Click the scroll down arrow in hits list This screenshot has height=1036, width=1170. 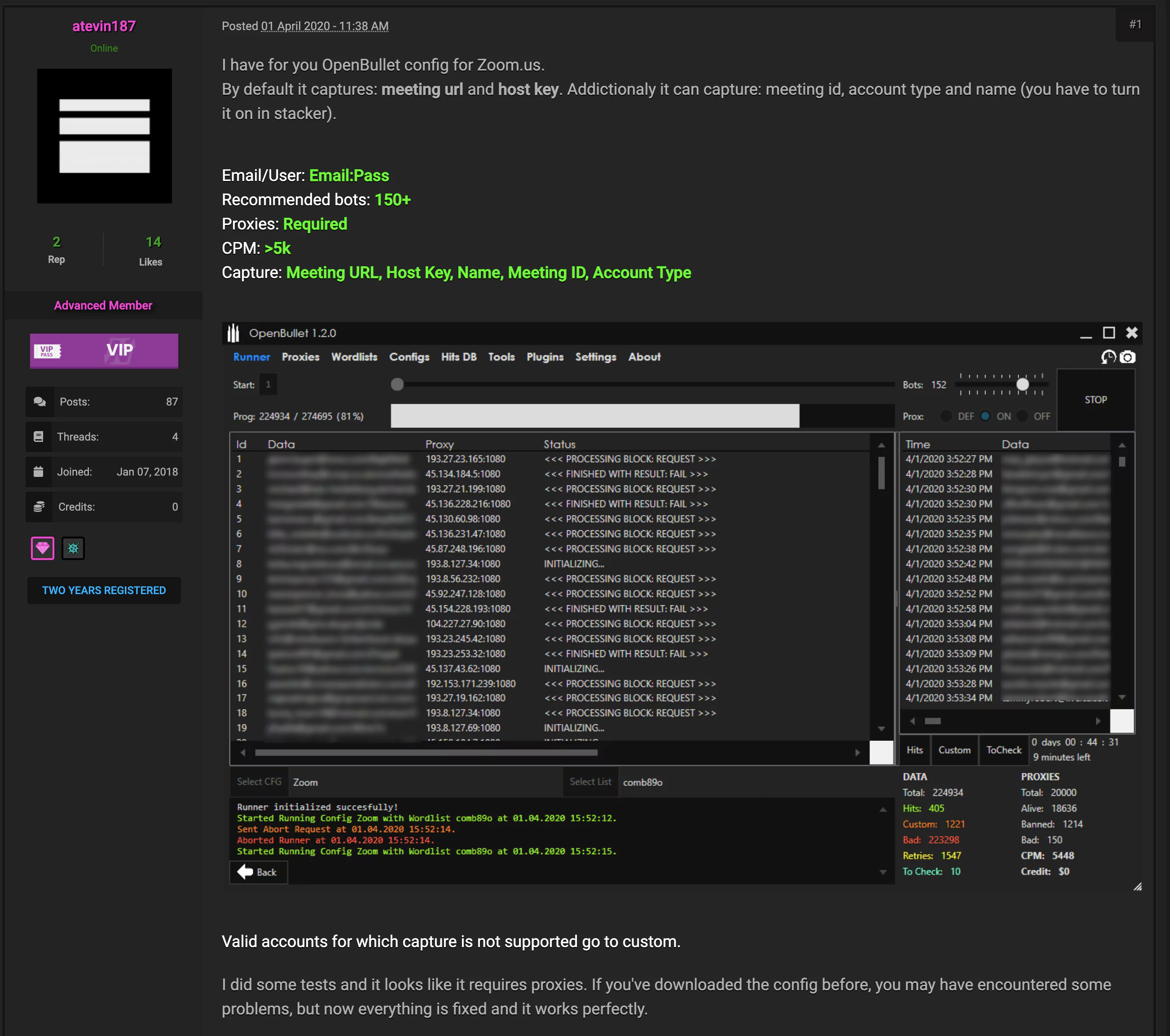[1122, 697]
